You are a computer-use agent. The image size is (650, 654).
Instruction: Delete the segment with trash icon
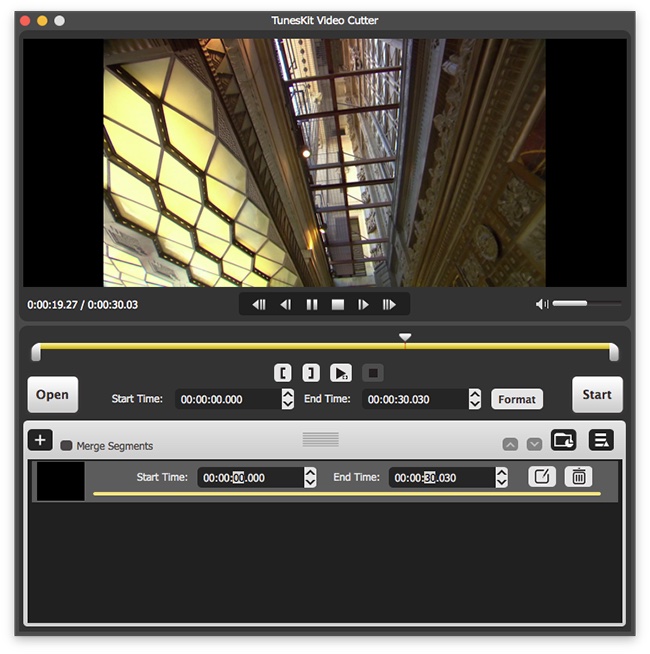578,477
